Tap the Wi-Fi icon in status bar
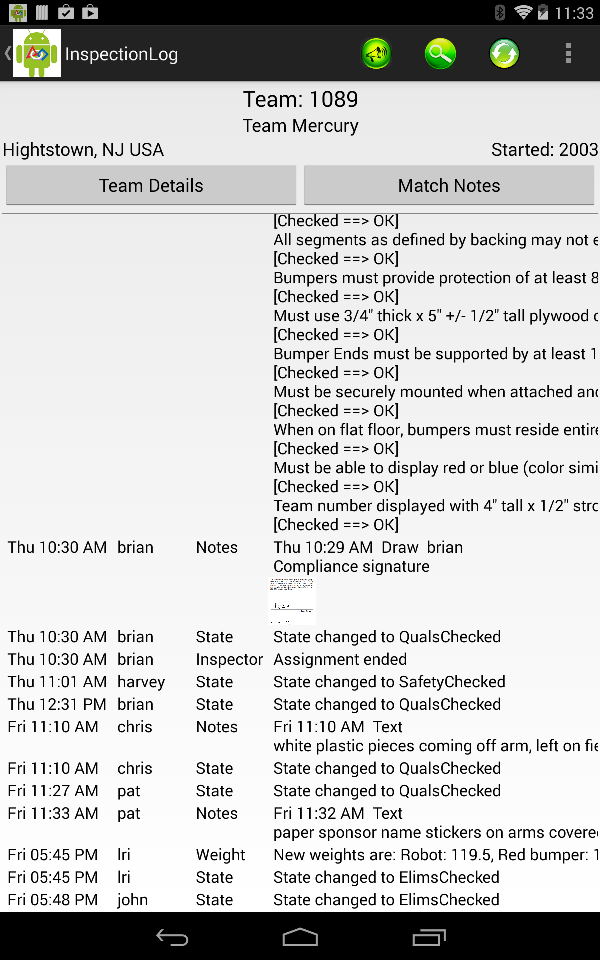The height and width of the screenshot is (960, 600). click(x=523, y=12)
